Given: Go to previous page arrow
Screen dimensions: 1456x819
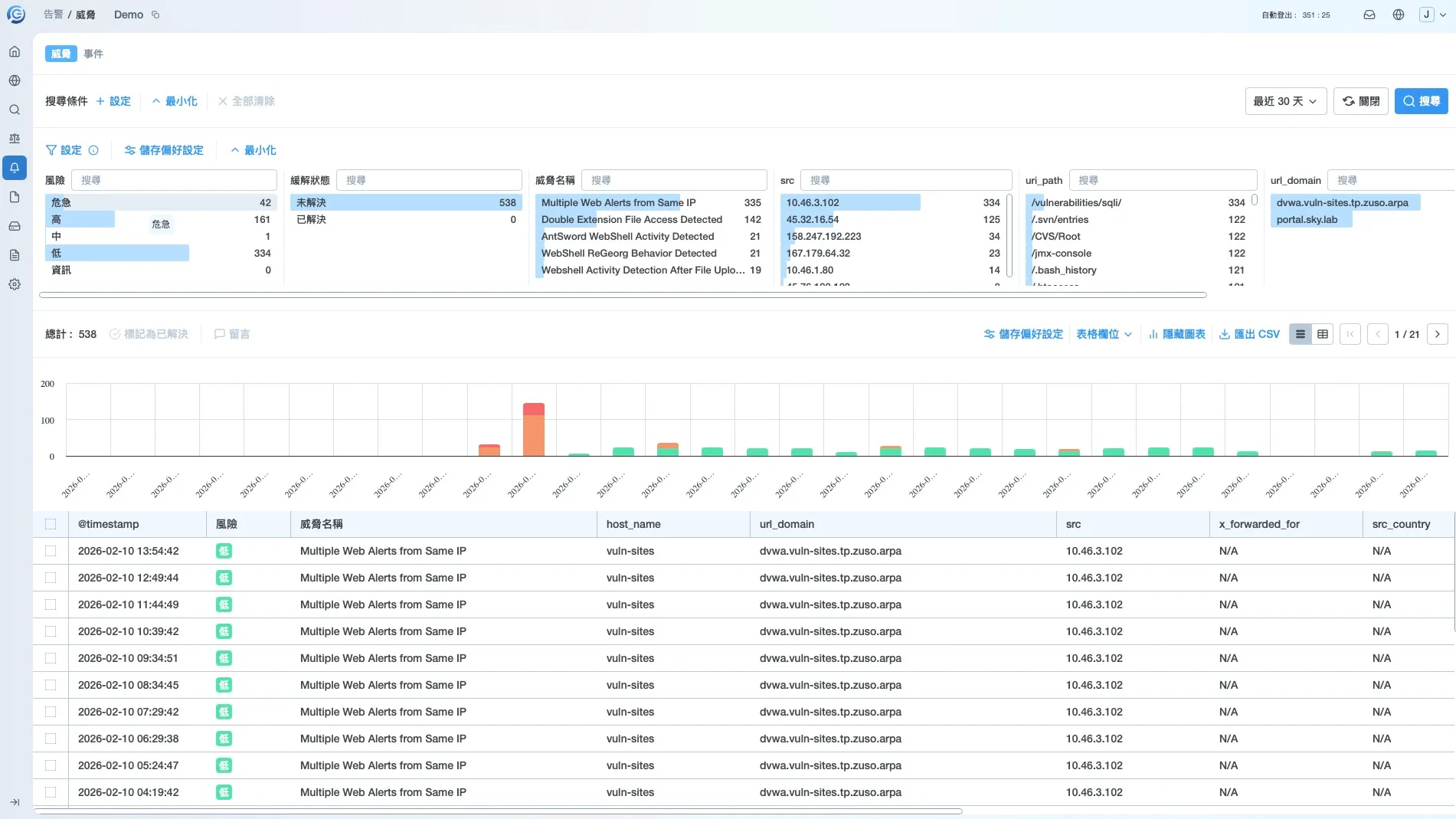Looking at the screenshot, I should (1378, 334).
